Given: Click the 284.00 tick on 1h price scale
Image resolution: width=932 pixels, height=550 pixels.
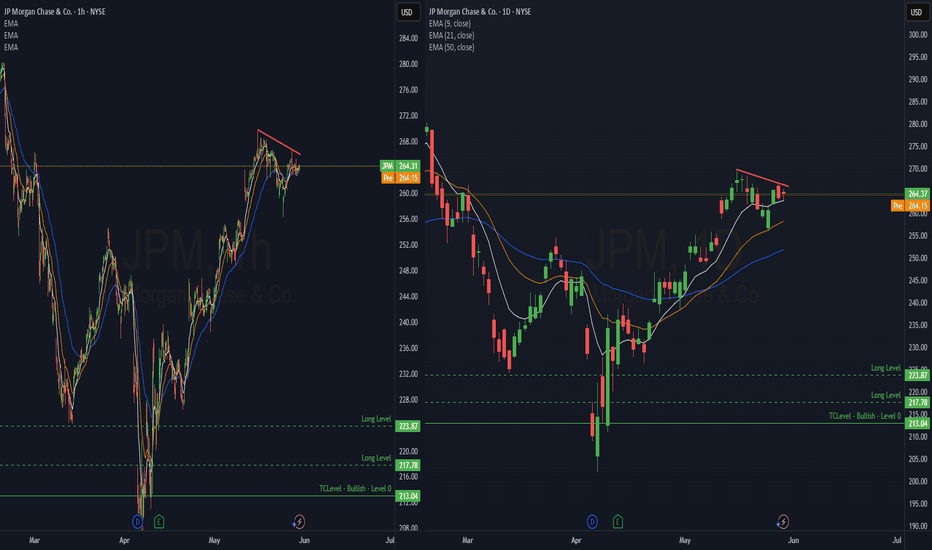Looking at the screenshot, I should pos(408,38).
